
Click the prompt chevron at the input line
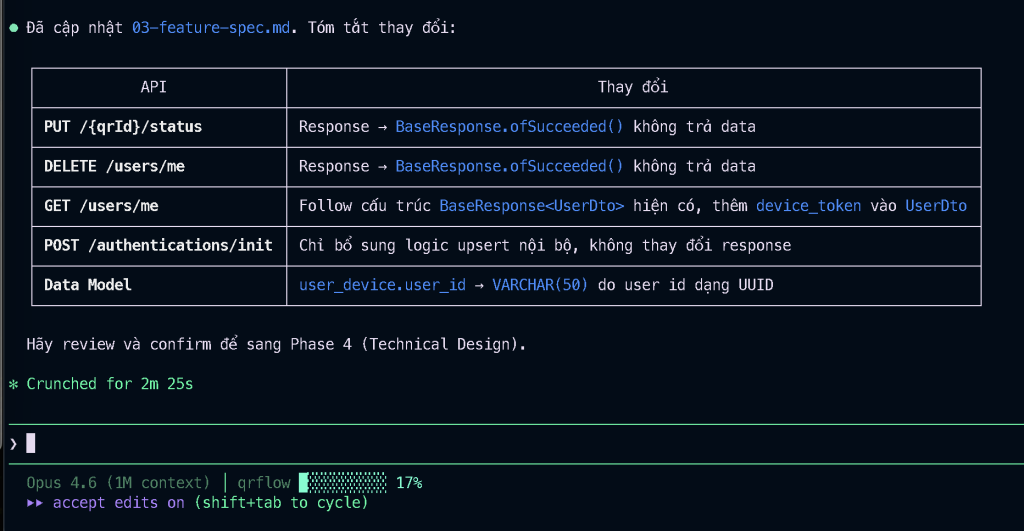tap(13, 443)
